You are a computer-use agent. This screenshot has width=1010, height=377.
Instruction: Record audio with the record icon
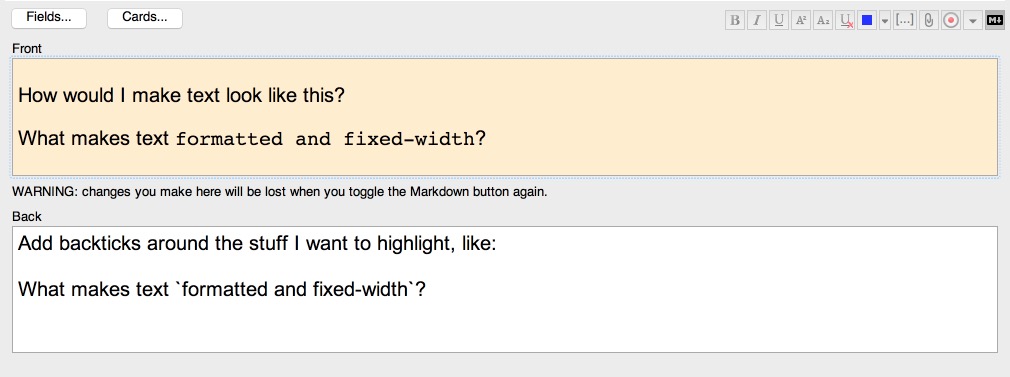tap(951, 20)
